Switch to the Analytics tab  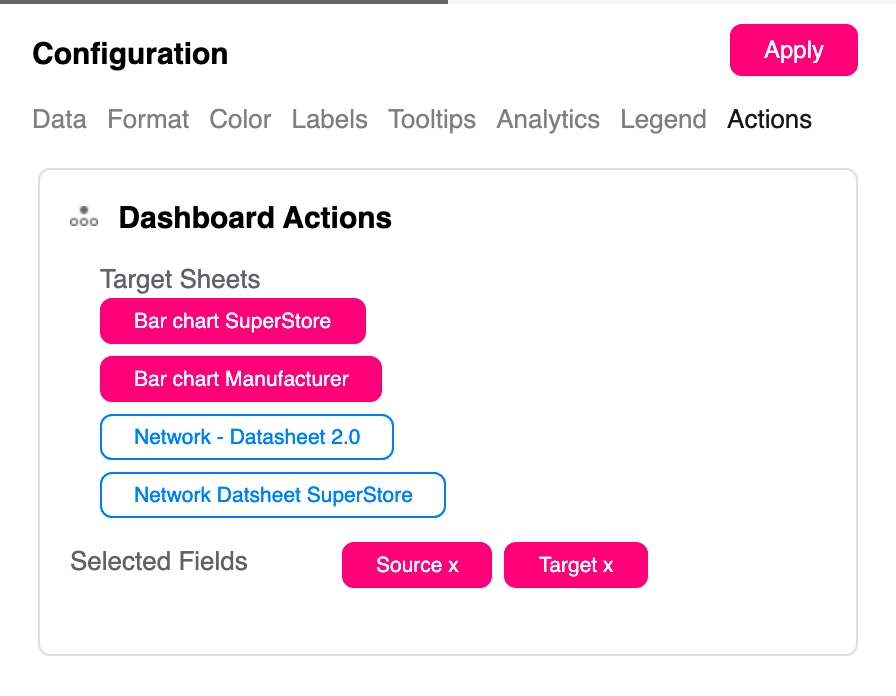[x=548, y=120]
